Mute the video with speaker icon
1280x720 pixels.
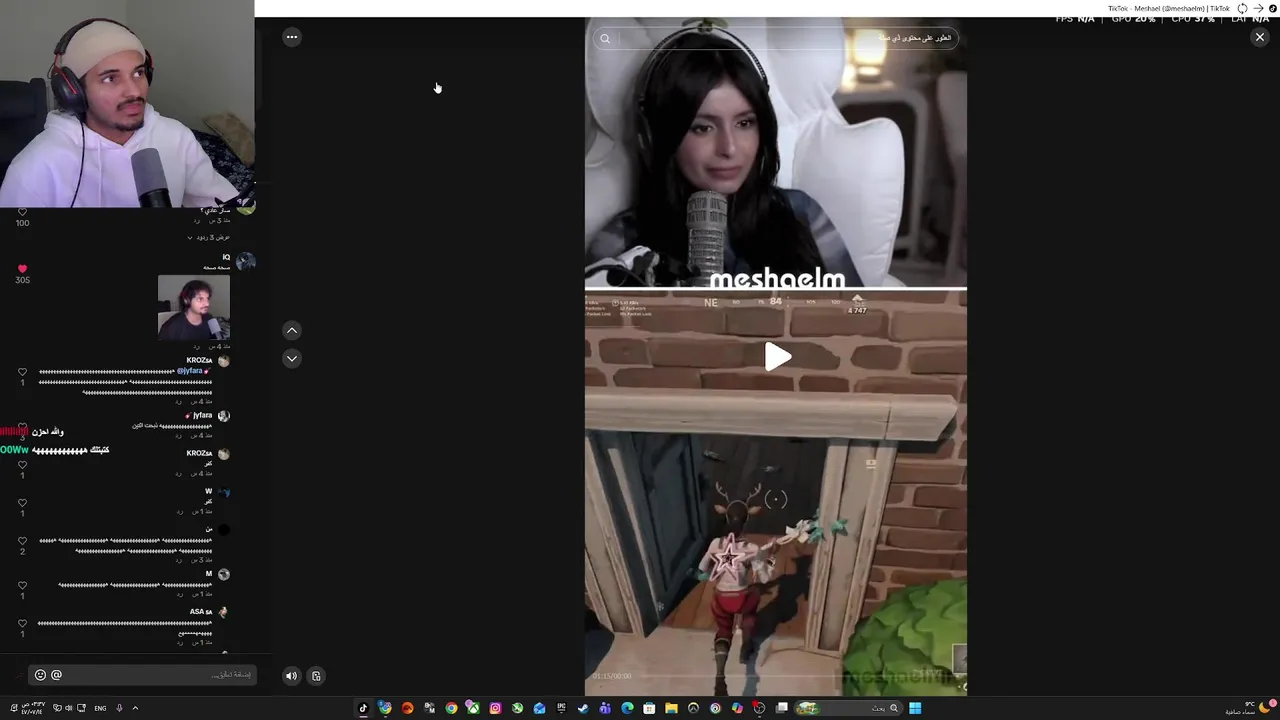291,676
